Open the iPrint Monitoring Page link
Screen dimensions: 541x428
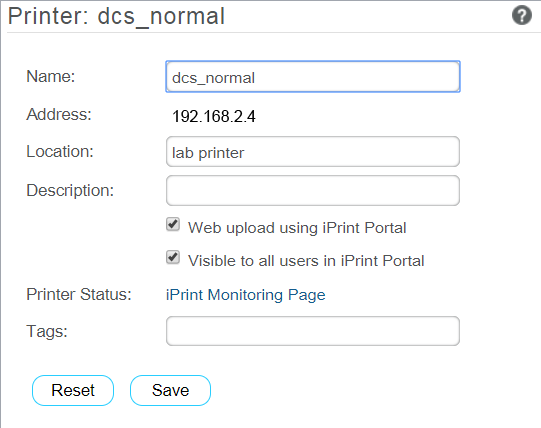click(x=246, y=295)
